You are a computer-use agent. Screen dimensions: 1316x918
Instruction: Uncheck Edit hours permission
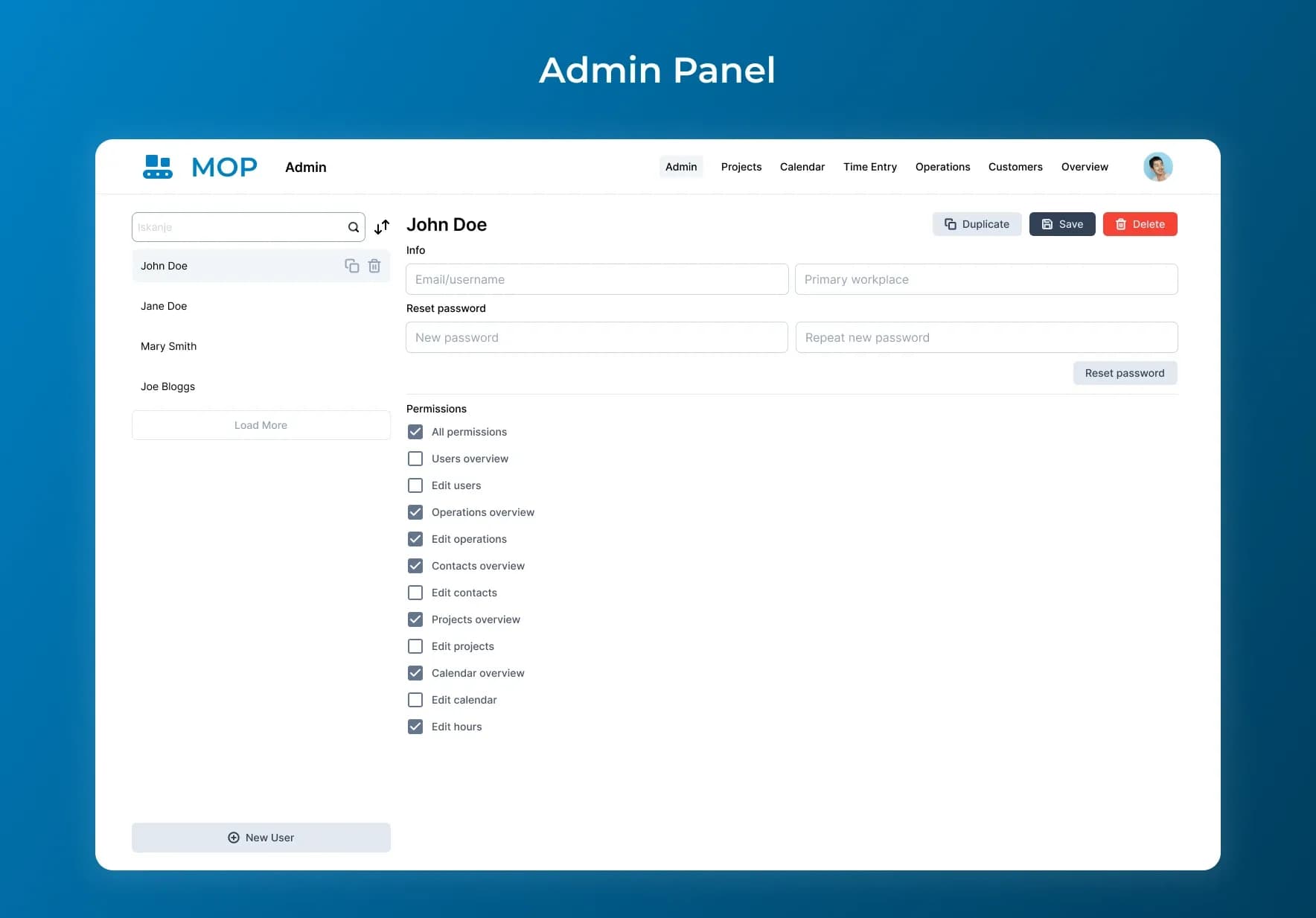415,727
